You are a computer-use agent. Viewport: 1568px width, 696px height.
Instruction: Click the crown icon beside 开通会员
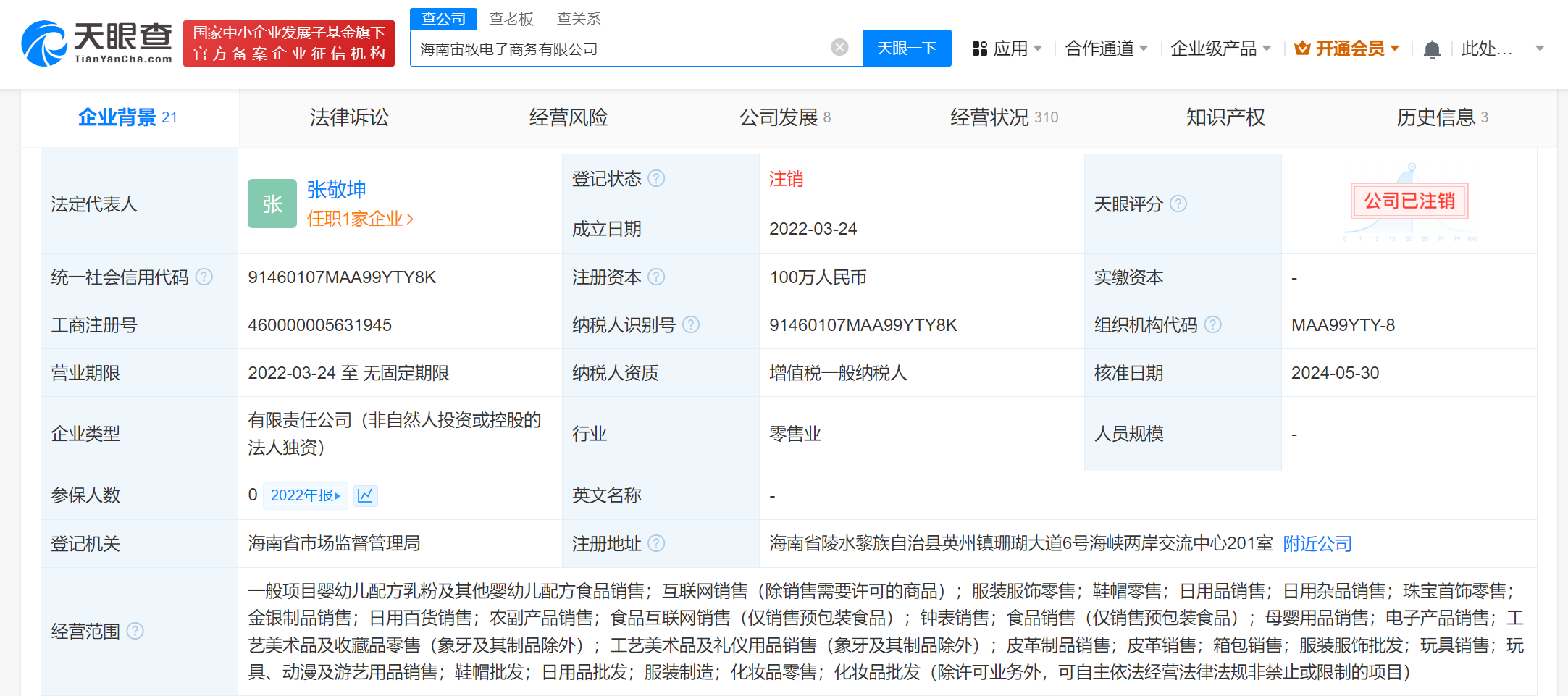1301,47
